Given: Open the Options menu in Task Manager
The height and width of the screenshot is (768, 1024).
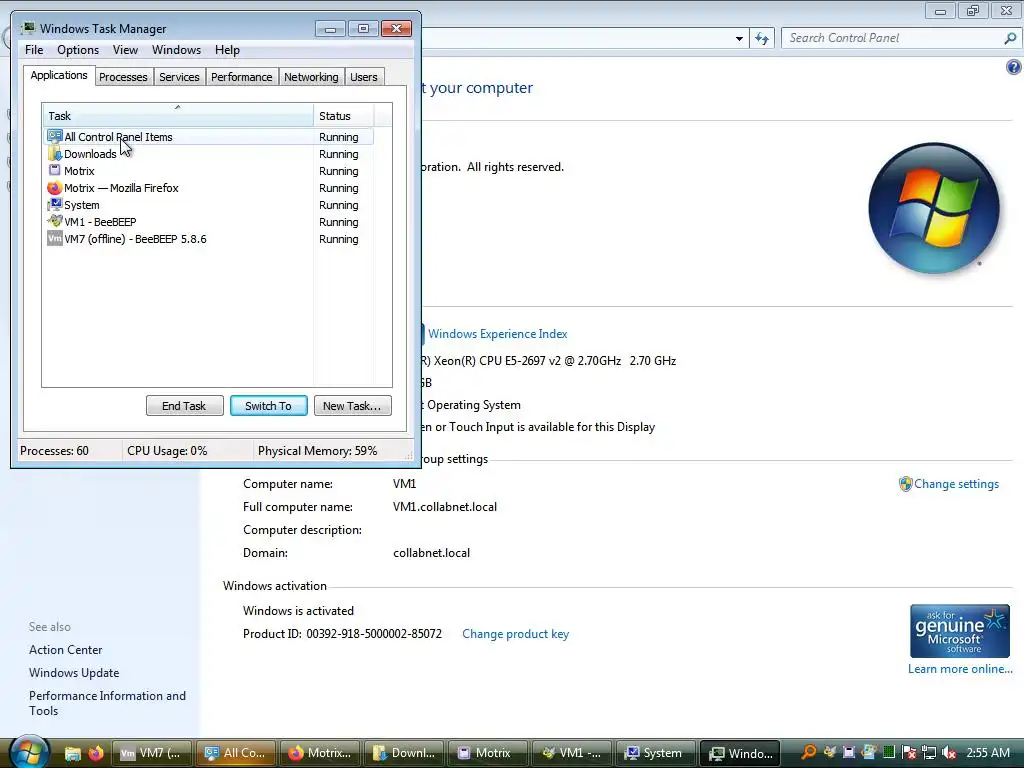Looking at the screenshot, I should click(78, 50).
